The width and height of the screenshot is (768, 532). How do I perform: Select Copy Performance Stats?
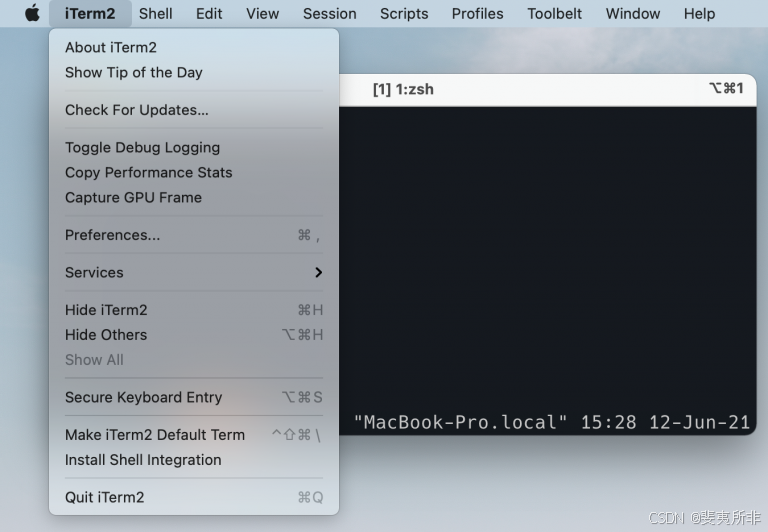click(x=194, y=172)
